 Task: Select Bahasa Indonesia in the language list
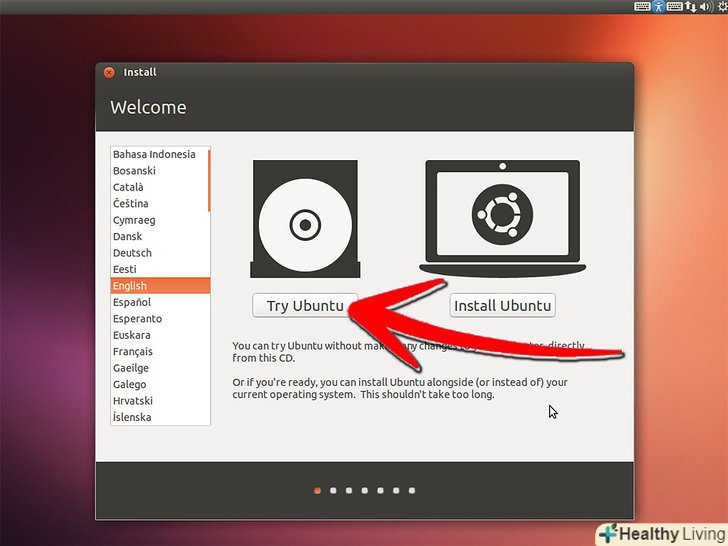click(x=160, y=154)
